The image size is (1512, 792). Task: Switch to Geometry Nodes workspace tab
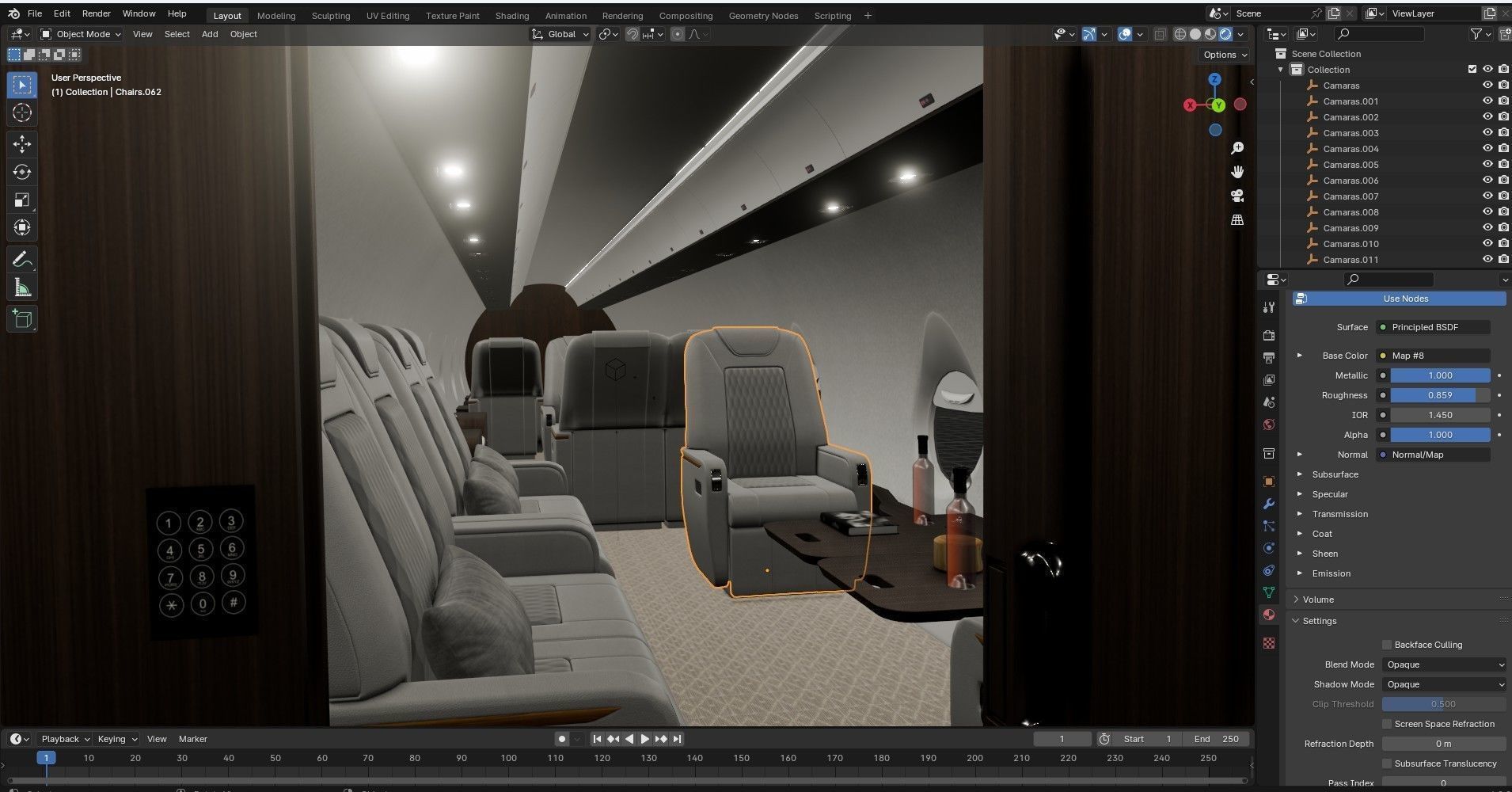coord(763,15)
